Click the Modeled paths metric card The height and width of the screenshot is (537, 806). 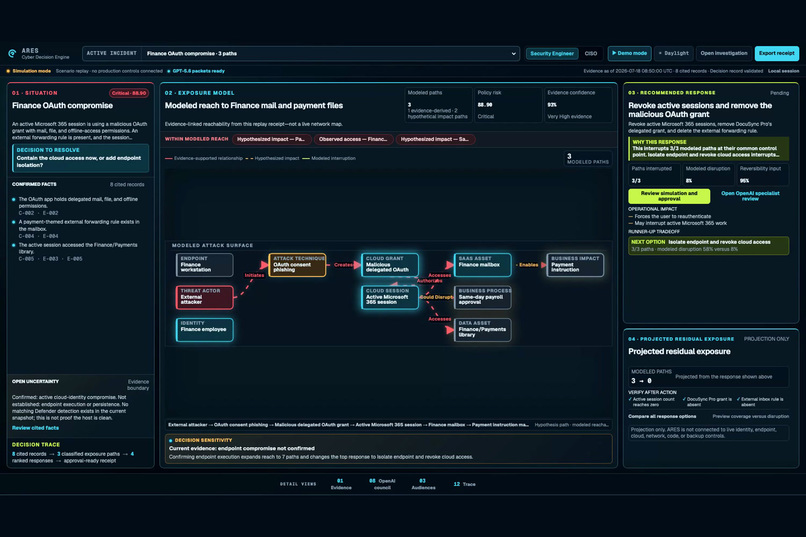pos(438,105)
